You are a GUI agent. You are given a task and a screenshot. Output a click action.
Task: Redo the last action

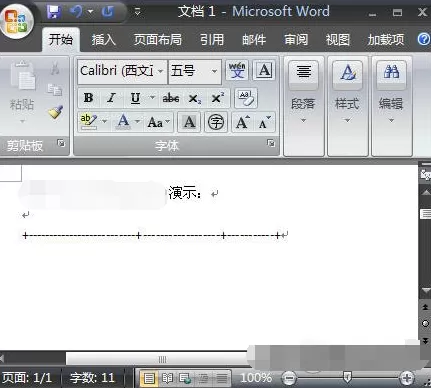[107, 12]
